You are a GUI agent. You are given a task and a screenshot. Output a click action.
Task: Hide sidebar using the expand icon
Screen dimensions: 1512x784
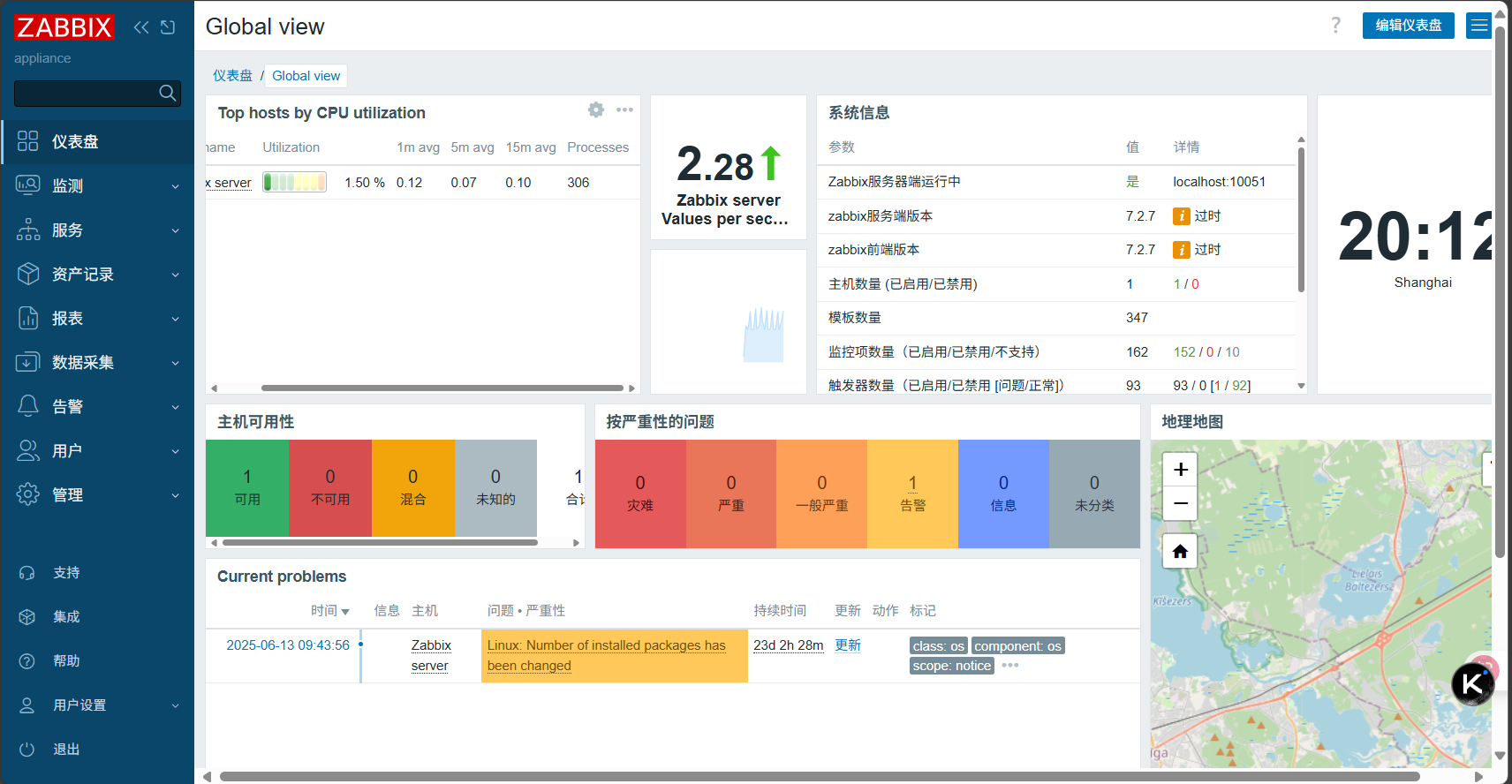point(168,27)
